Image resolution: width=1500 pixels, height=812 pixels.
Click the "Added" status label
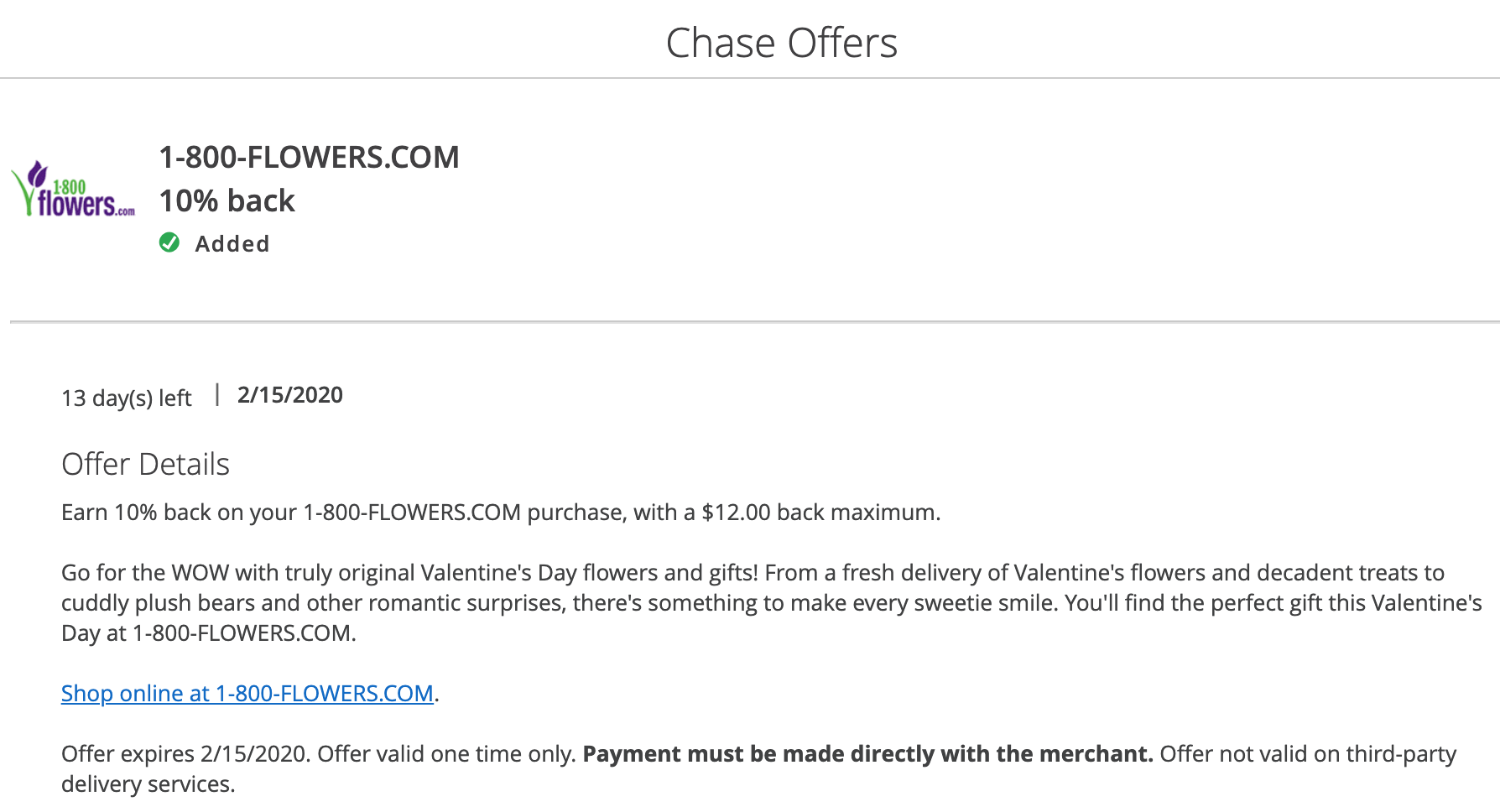232,244
